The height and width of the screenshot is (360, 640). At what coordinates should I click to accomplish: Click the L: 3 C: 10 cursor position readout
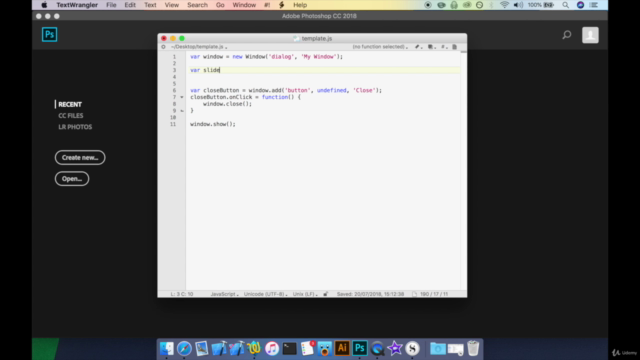[x=182, y=294]
